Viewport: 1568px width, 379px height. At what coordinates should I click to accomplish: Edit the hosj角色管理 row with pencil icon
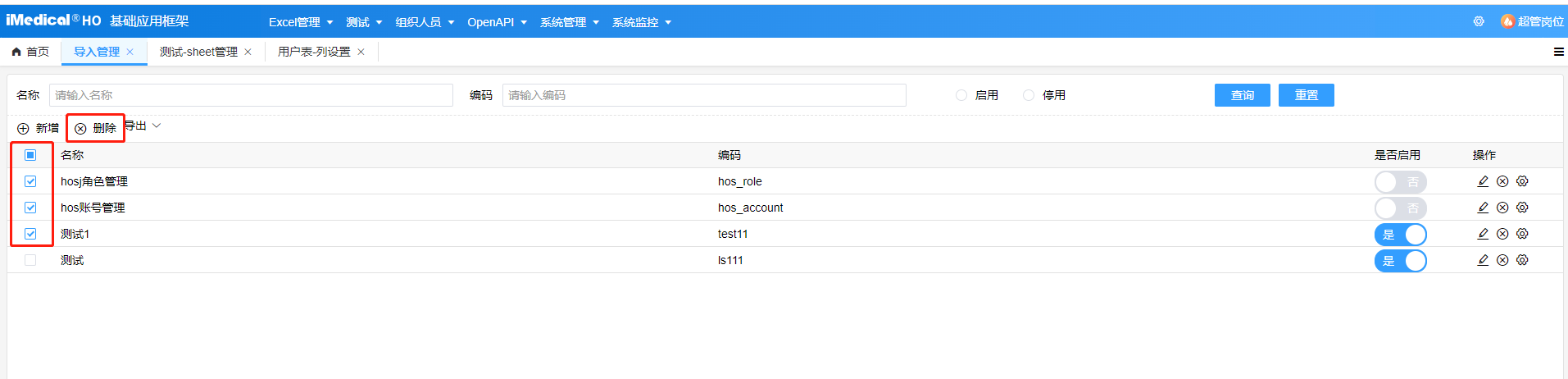point(1483,181)
